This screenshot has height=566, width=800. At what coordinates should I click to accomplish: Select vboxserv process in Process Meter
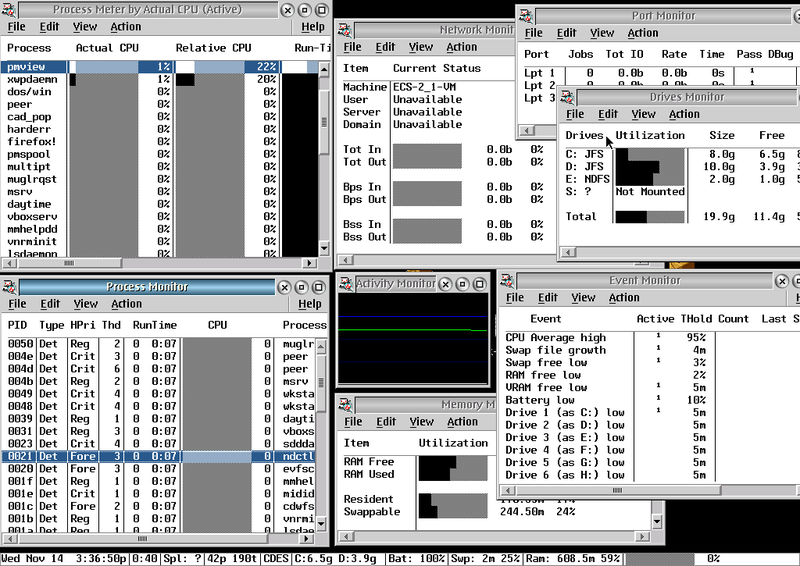160,217
